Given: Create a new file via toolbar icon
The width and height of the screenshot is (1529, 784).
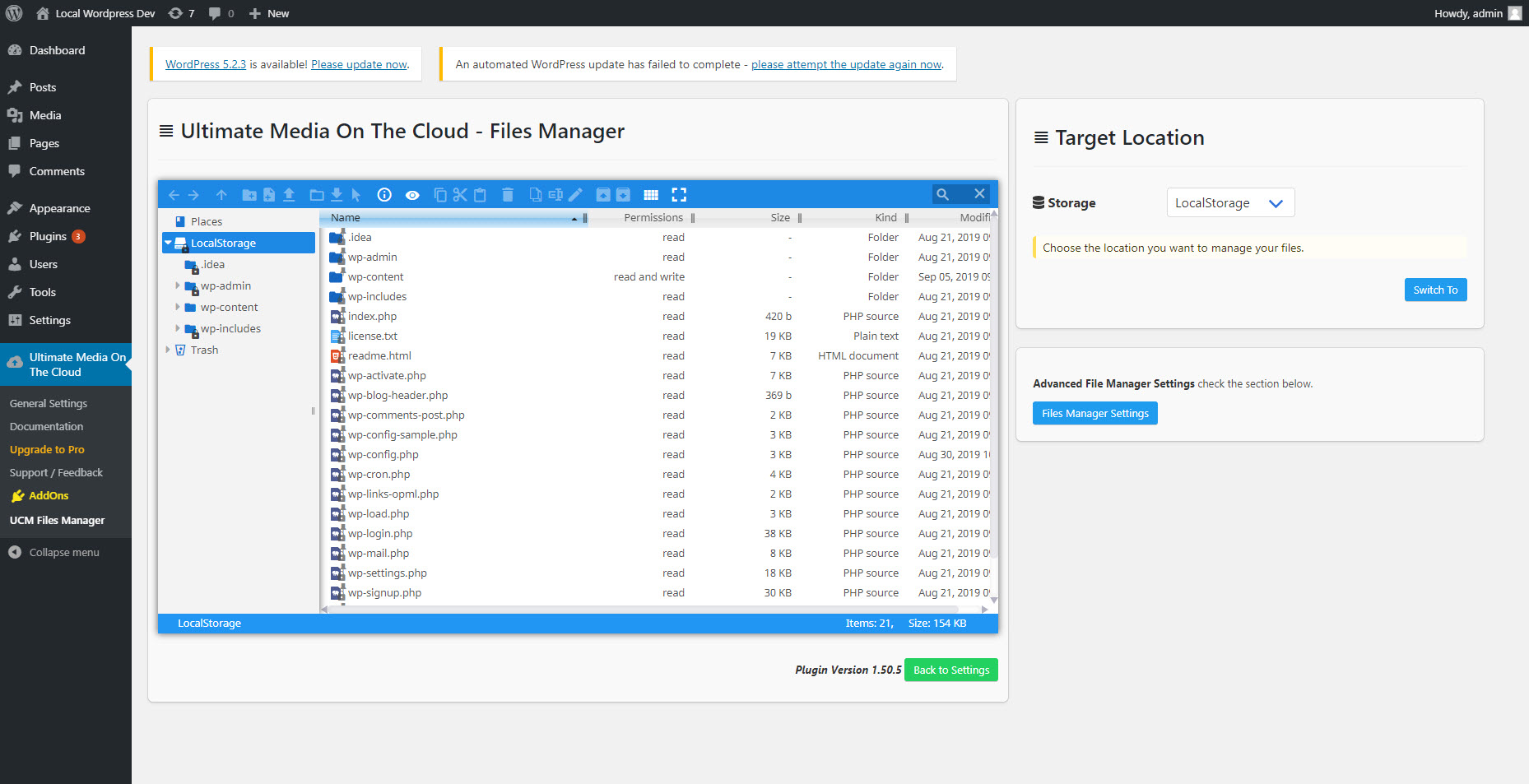Looking at the screenshot, I should tap(269, 195).
